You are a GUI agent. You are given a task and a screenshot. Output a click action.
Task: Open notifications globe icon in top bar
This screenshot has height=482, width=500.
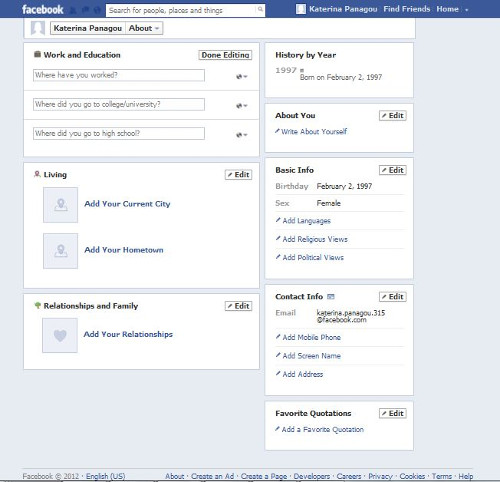tap(97, 10)
